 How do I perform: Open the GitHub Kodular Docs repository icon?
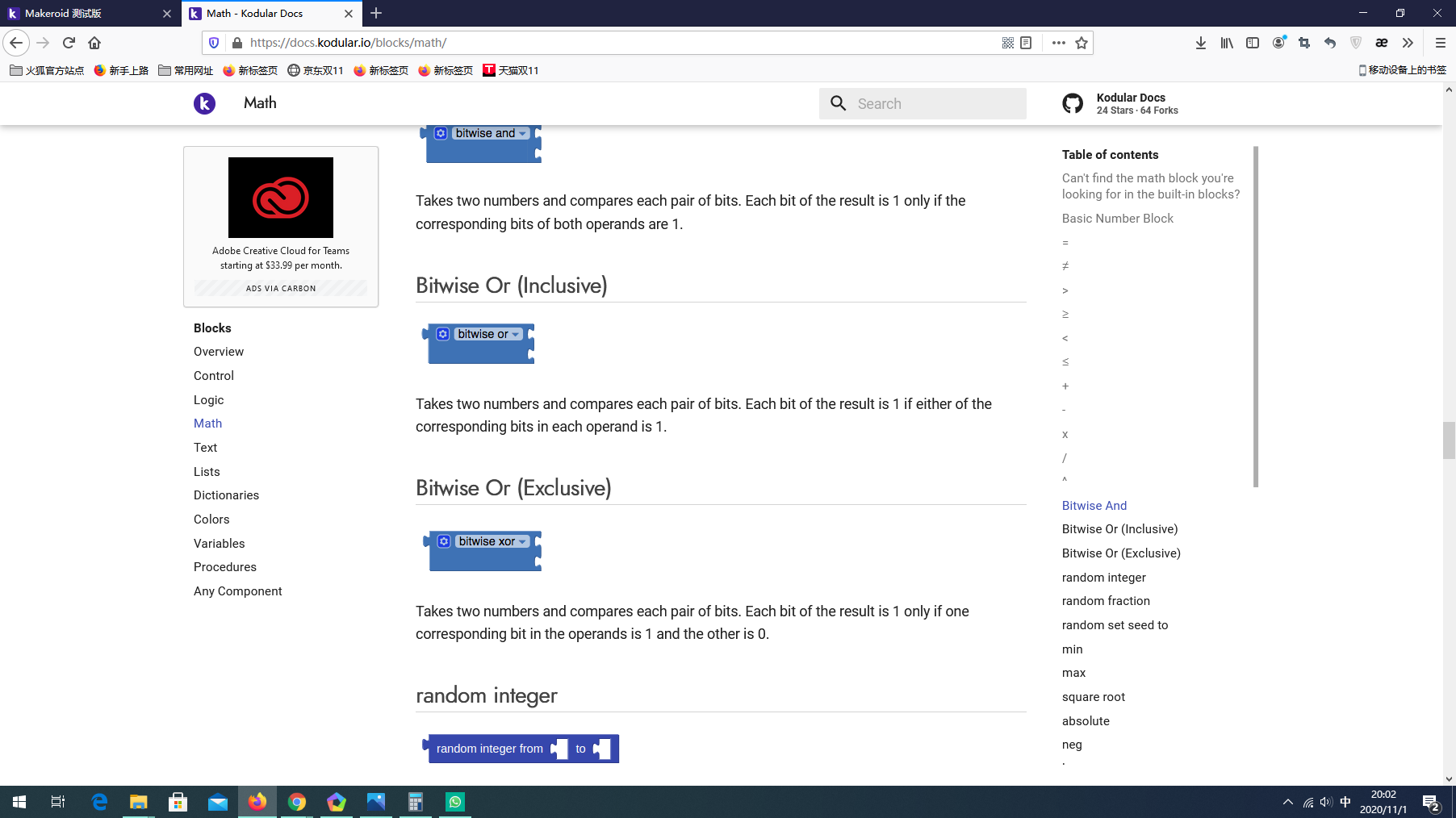[x=1073, y=103]
